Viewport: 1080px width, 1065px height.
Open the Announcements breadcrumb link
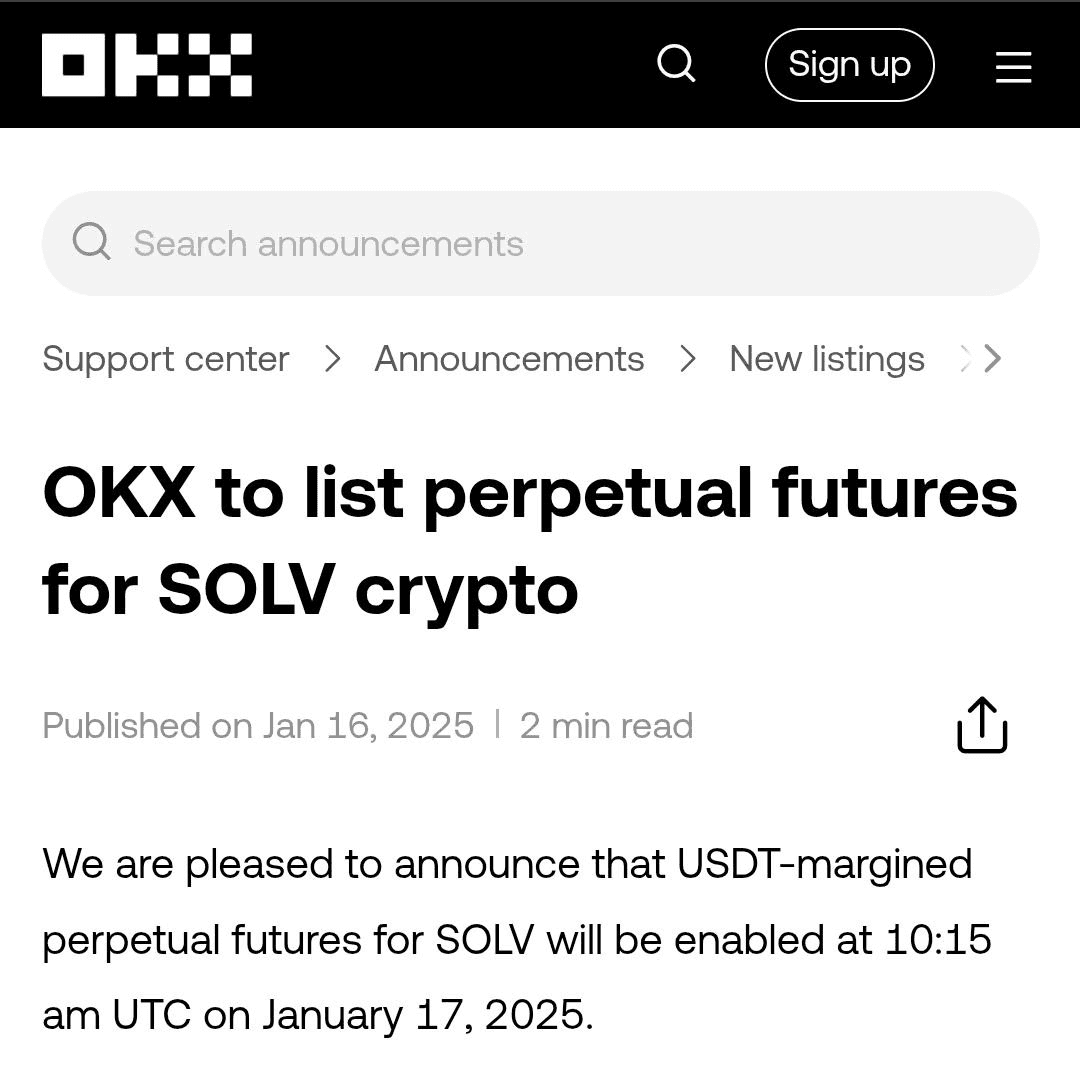coord(509,359)
